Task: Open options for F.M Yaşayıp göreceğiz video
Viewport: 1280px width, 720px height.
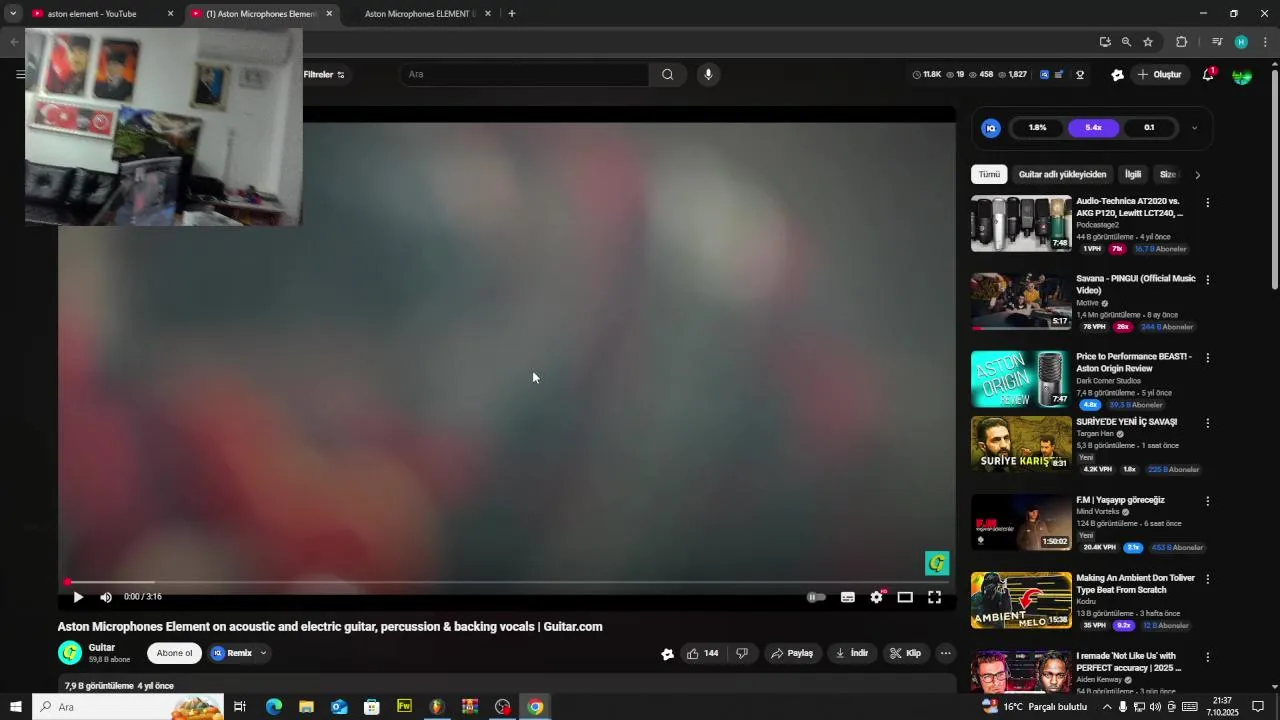Action: (x=1207, y=501)
